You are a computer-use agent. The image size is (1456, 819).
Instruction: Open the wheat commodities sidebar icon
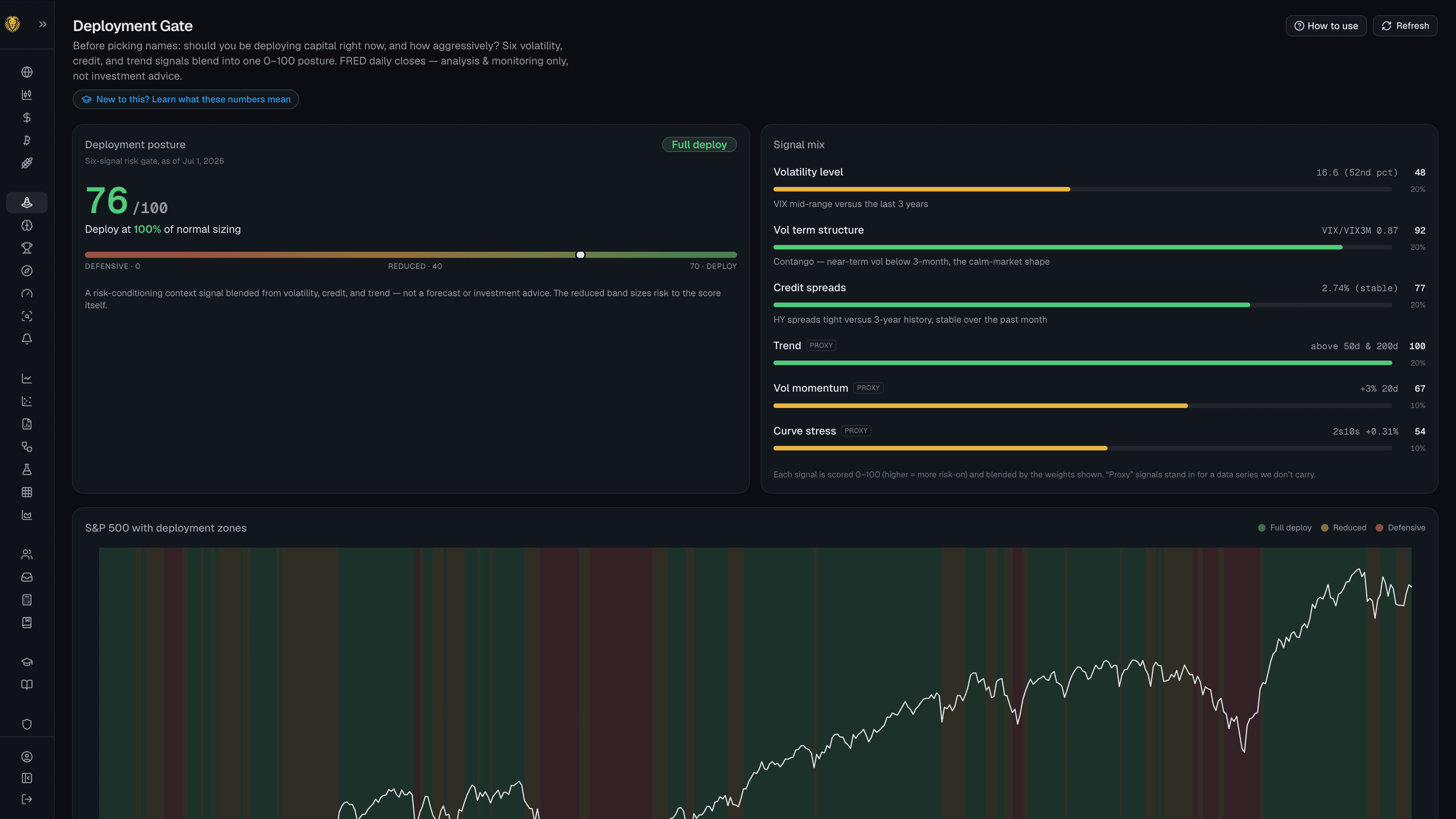[x=27, y=163]
